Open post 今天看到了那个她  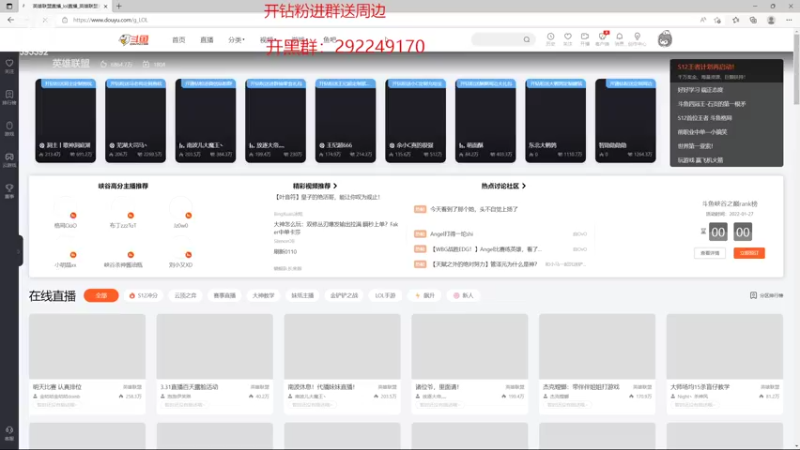474,209
